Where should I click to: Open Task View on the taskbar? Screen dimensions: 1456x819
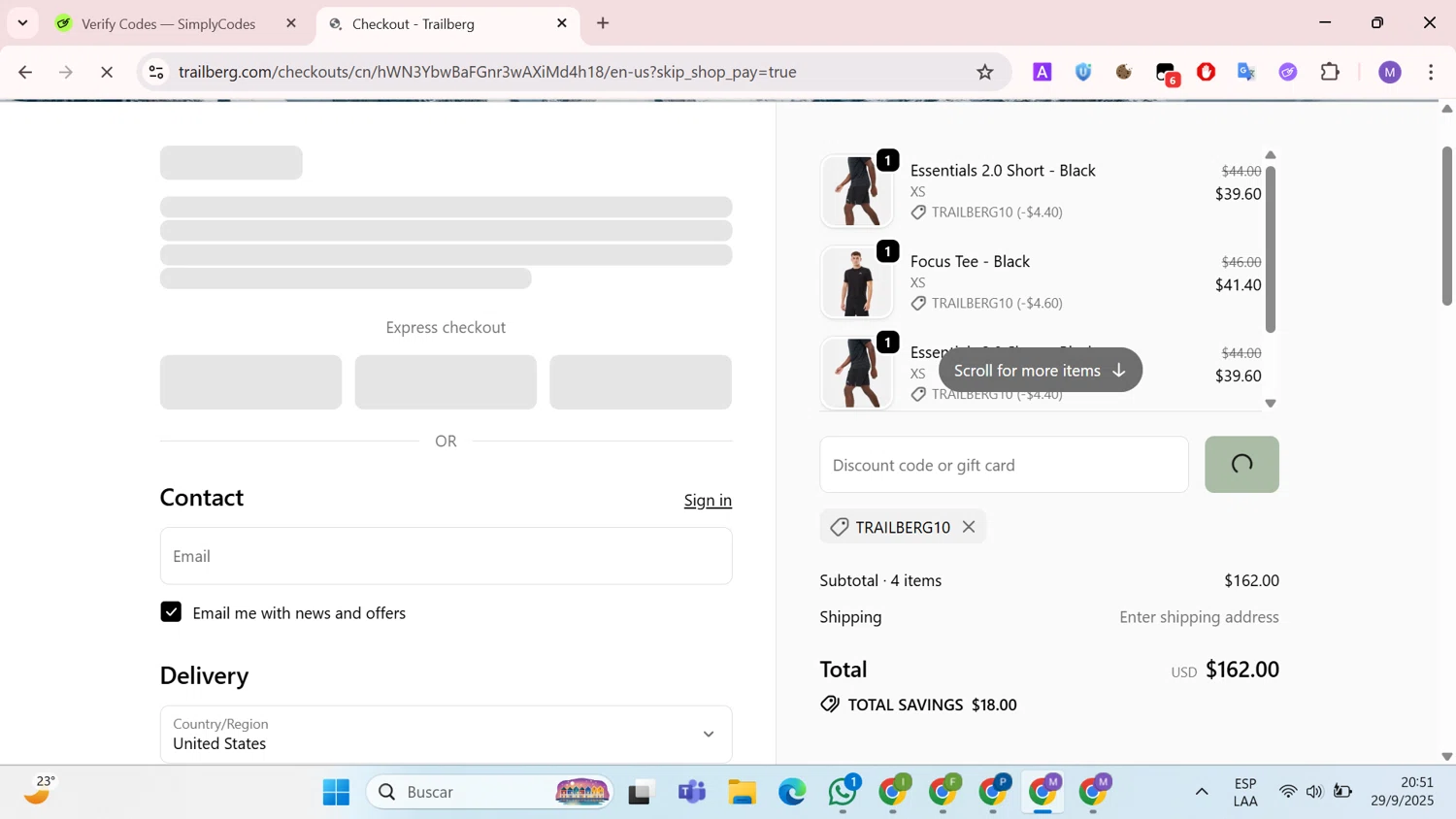[x=641, y=792]
